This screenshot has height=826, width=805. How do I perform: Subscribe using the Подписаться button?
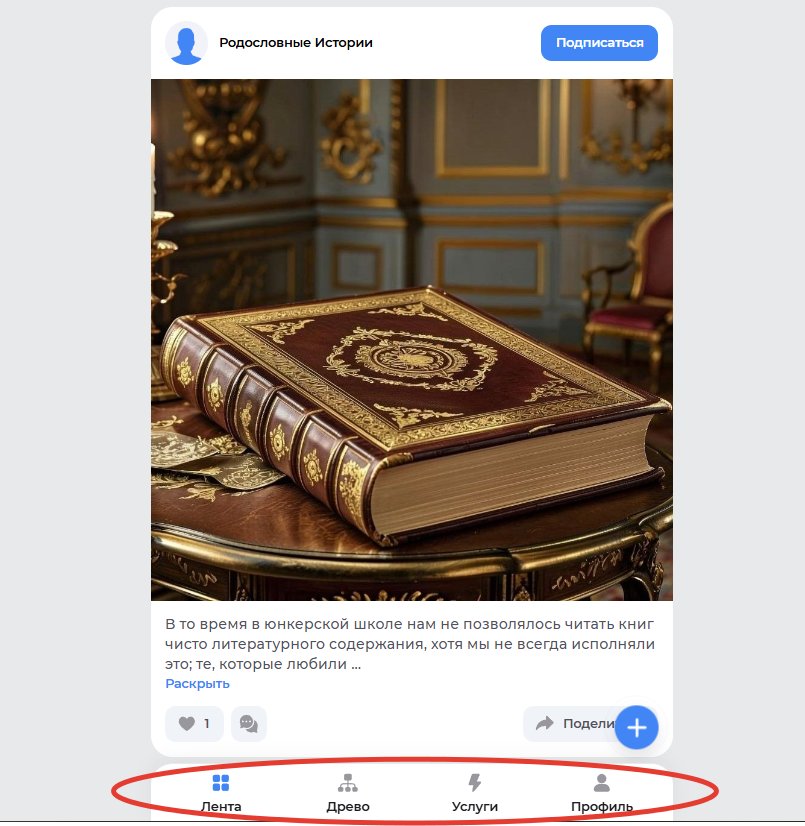pos(599,43)
